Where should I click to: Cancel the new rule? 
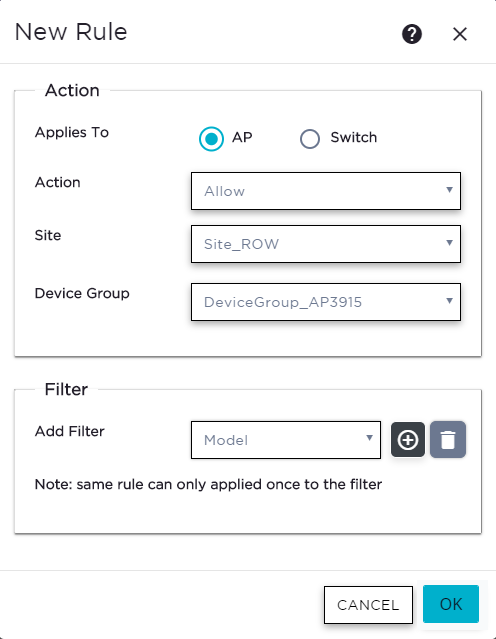coord(368,605)
